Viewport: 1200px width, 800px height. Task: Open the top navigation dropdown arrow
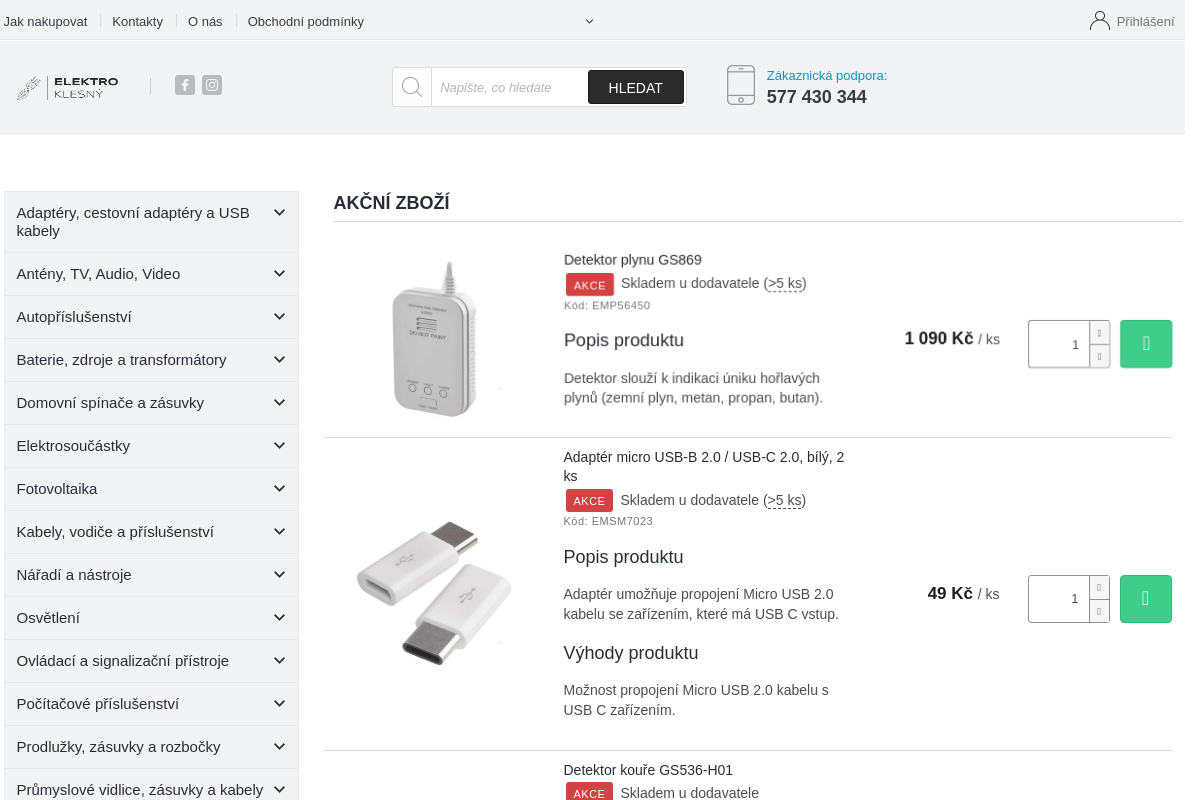click(589, 21)
